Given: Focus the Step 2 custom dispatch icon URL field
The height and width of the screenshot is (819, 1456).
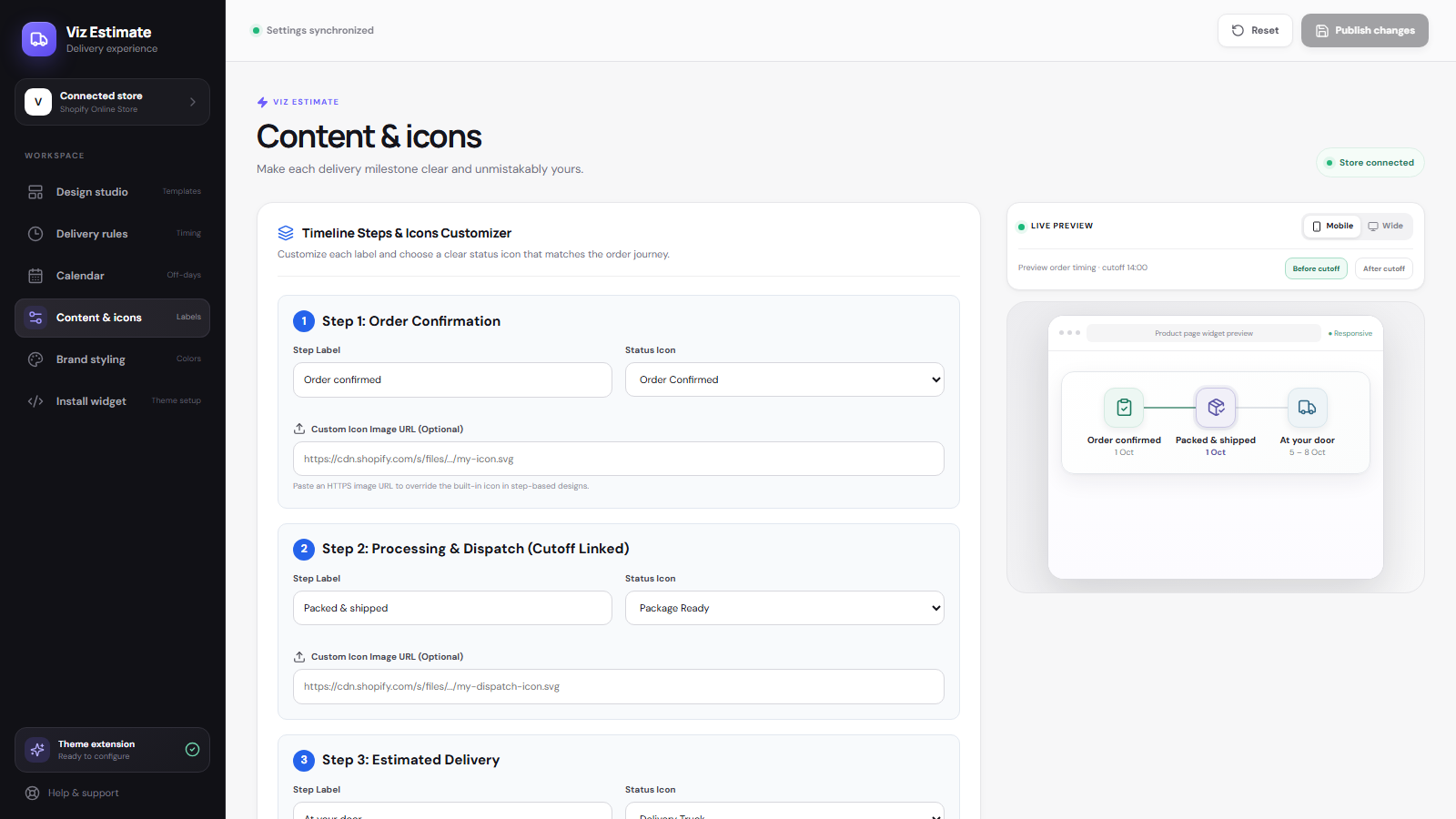Looking at the screenshot, I should pos(619,686).
